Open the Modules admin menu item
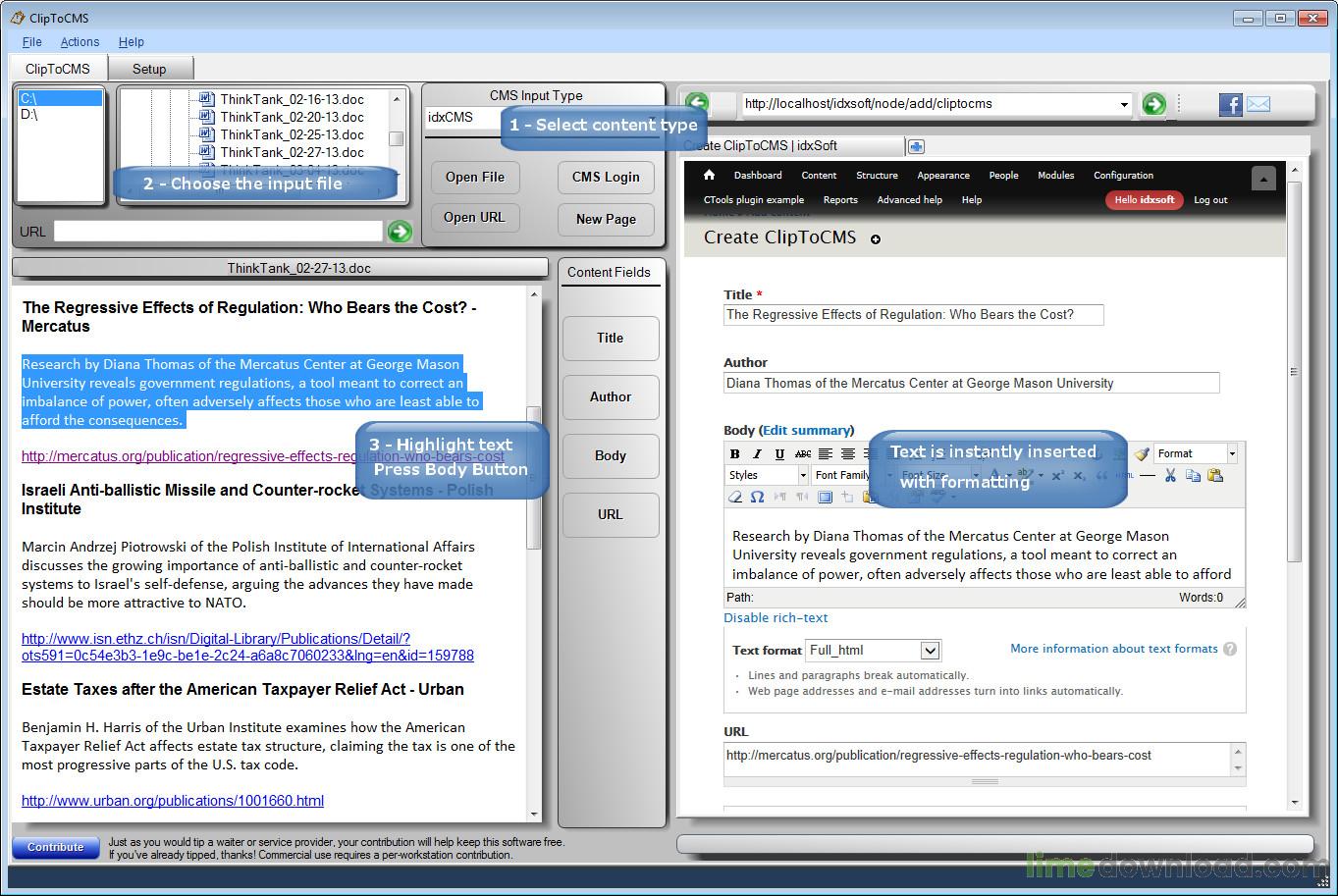 click(1055, 175)
